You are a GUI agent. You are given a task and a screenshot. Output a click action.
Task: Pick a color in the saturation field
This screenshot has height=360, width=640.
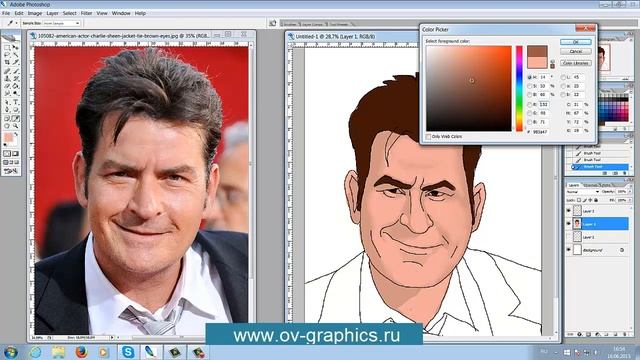[469, 89]
